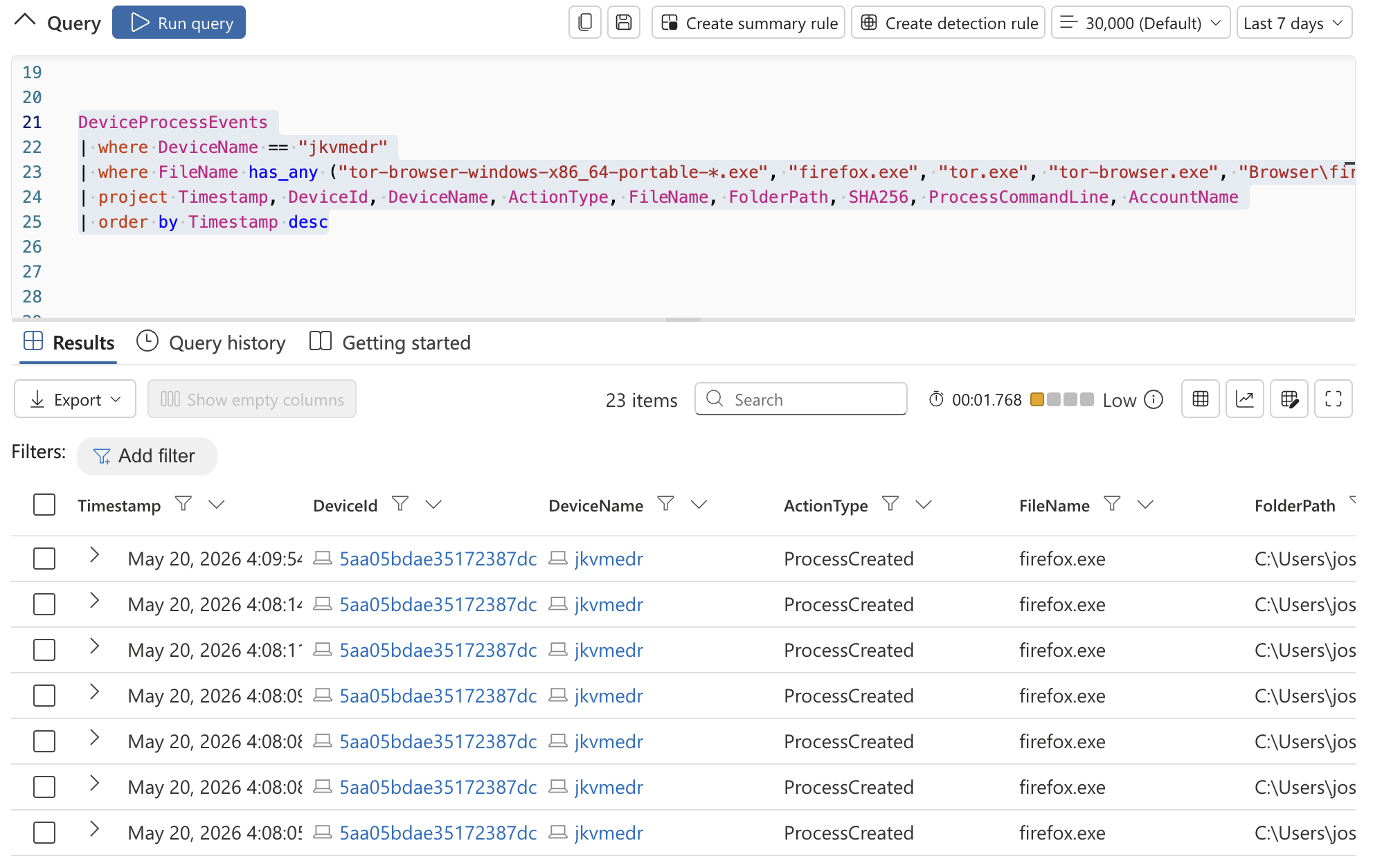Screen dimensions: 1400x861
Task: Toggle the select all rows checkbox
Action: (x=44, y=505)
